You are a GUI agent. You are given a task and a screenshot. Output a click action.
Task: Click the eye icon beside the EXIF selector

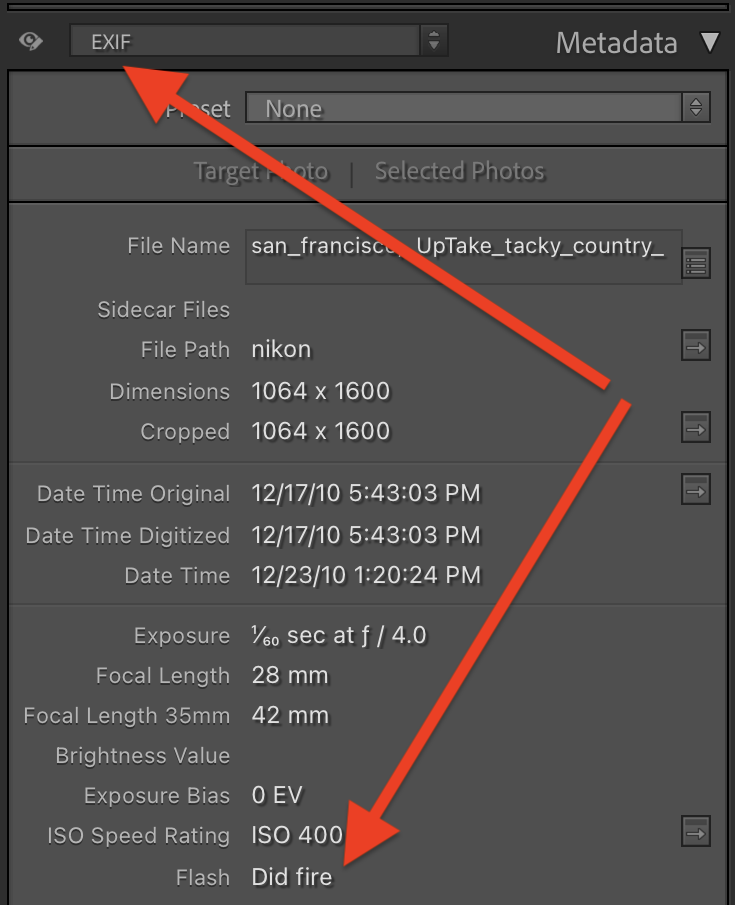click(30, 41)
